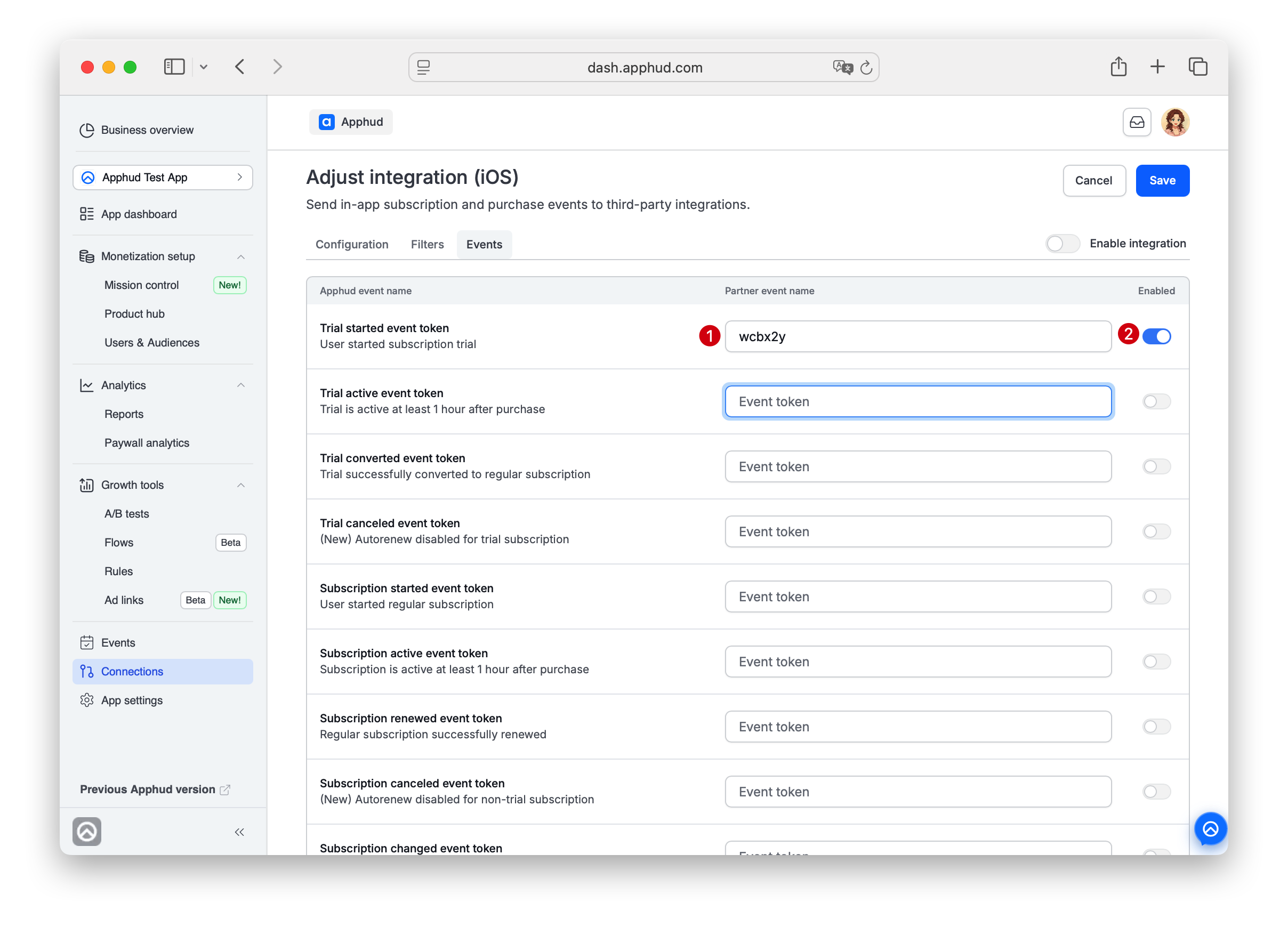
Task: Open Rules in Growth tools
Action: 118,571
